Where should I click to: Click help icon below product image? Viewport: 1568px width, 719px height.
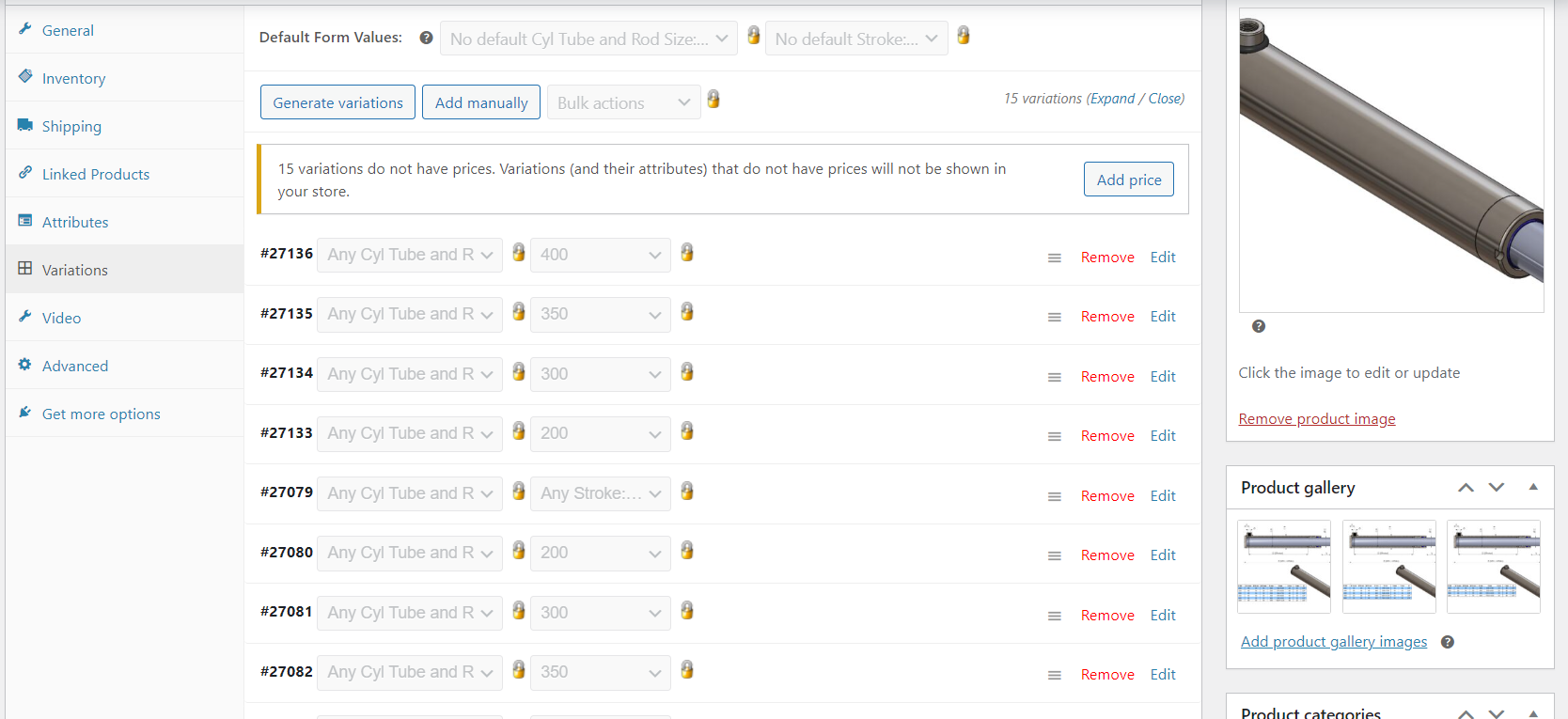(x=1259, y=326)
